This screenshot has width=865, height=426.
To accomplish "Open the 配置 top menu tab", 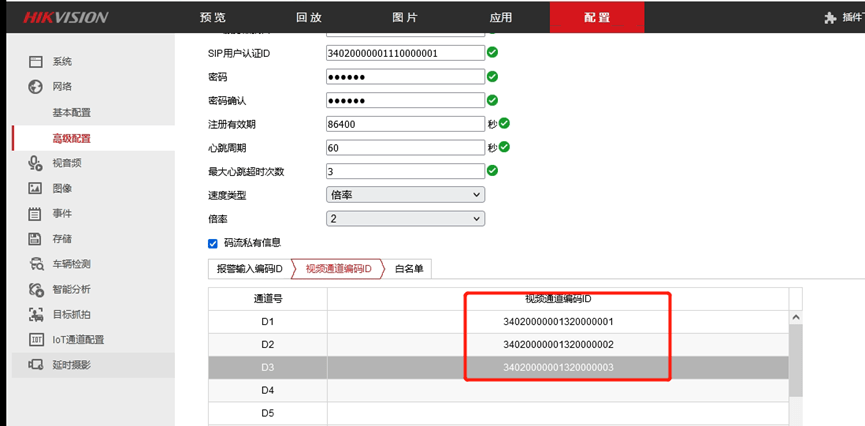I will [x=597, y=17].
